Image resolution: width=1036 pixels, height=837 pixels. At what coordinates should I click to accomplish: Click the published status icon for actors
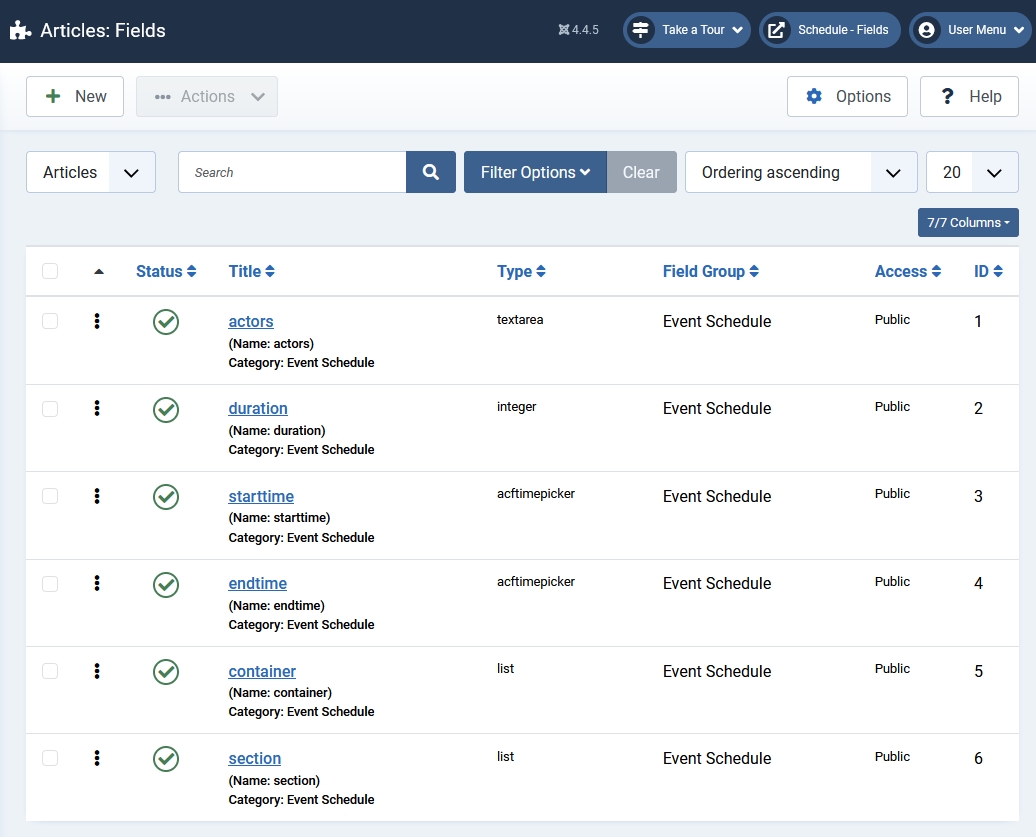[166, 322]
